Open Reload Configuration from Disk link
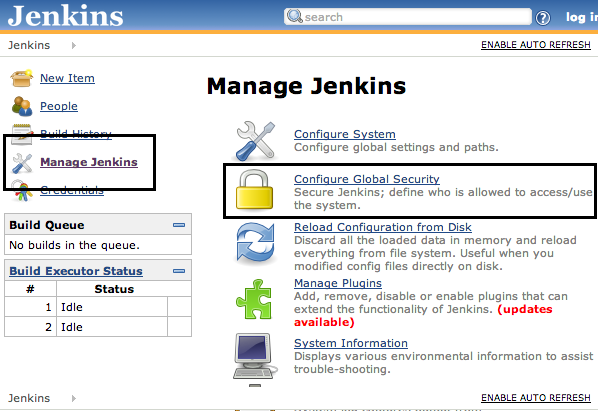Image resolution: width=598 pixels, height=411 pixels. pyautogui.click(x=383, y=227)
